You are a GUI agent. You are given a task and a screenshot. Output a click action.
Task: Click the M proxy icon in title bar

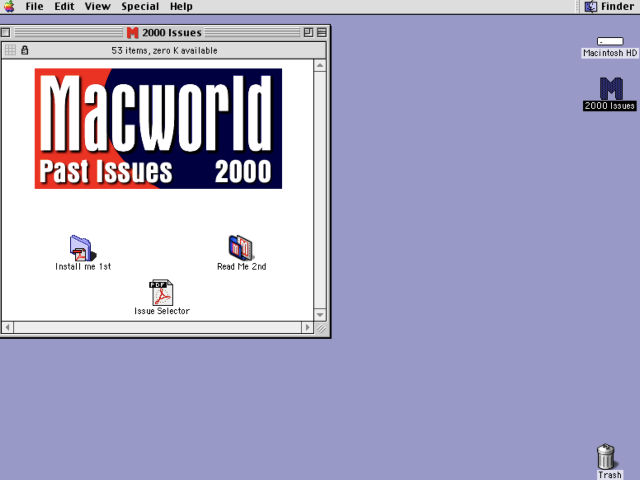point(132,33)
